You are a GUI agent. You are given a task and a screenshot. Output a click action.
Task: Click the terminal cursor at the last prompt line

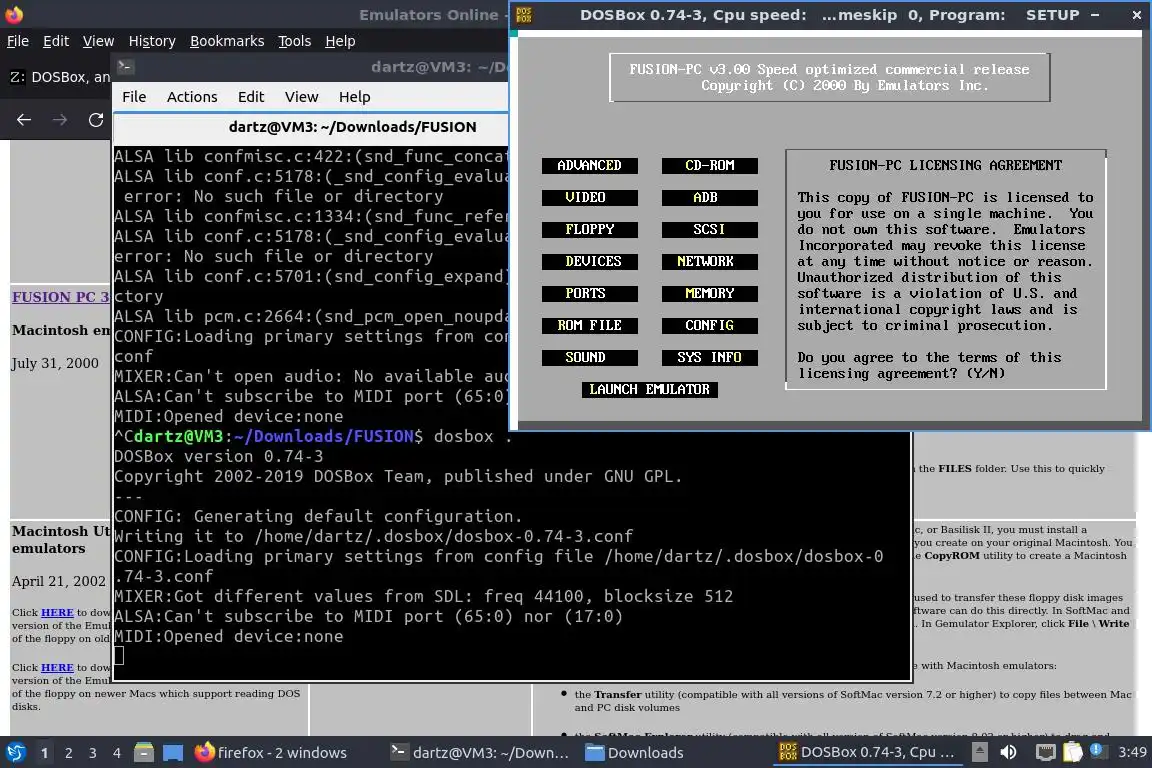pyautogui.click(x=119, y=656)
